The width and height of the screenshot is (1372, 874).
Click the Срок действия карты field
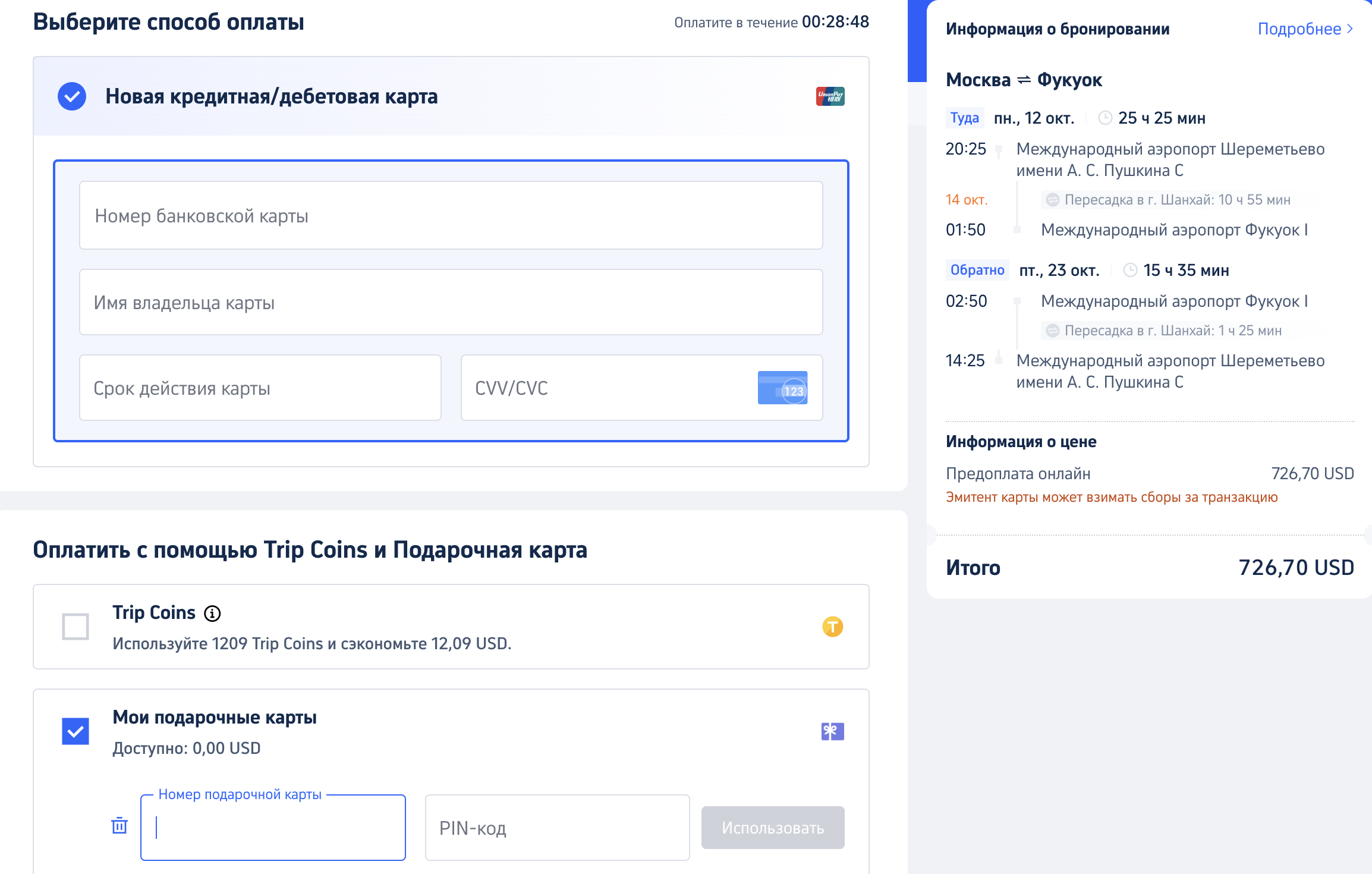260,388
